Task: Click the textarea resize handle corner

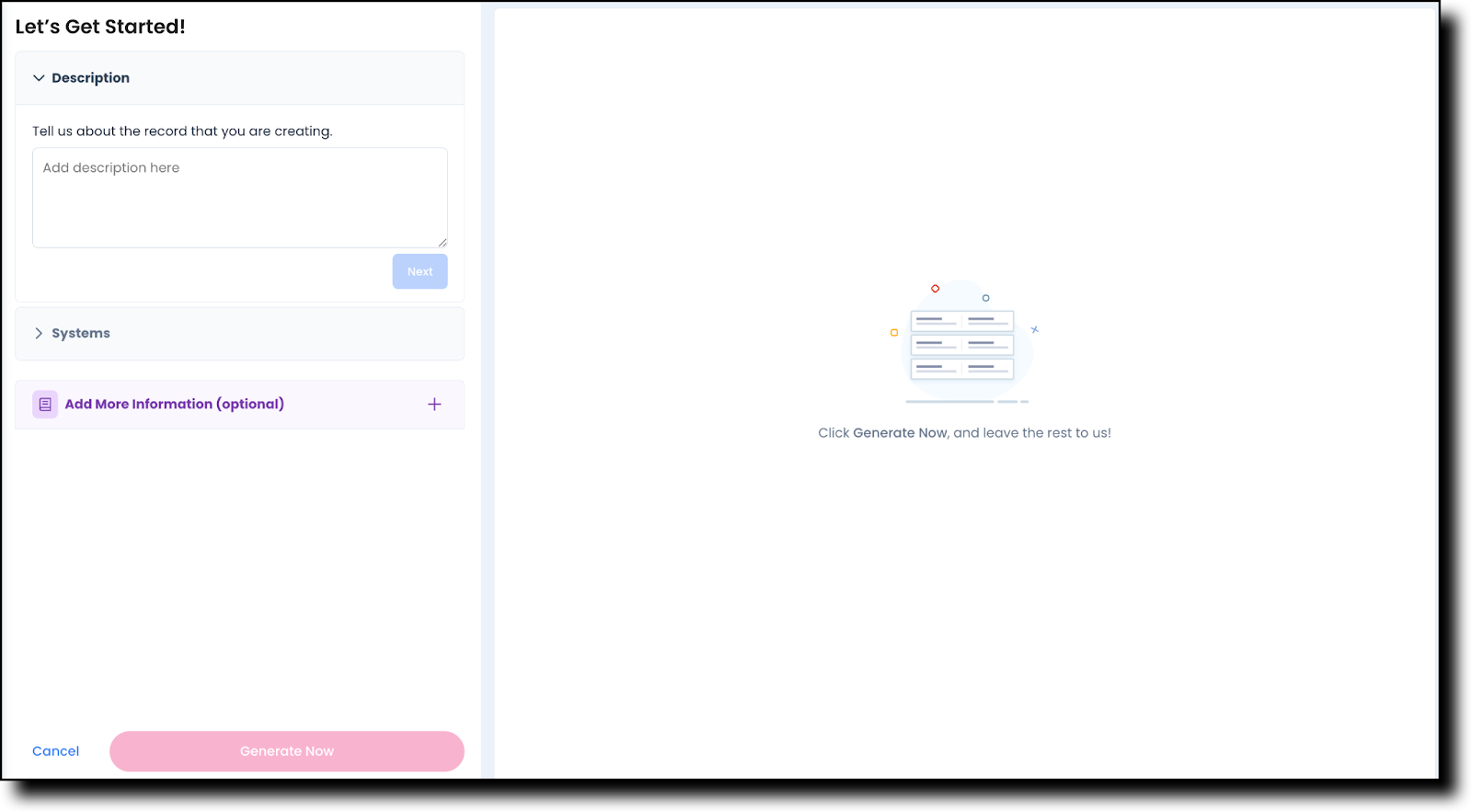Action: click(443, 243)
